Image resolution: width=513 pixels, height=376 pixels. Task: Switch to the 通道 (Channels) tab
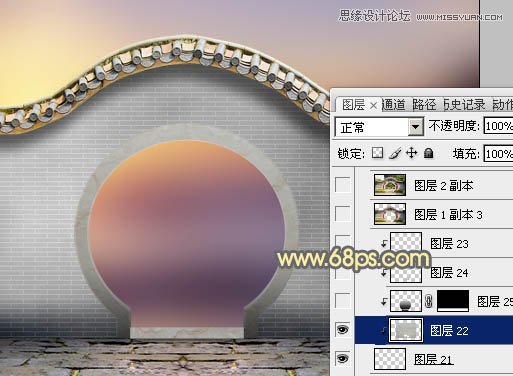(x=394, y=105)
